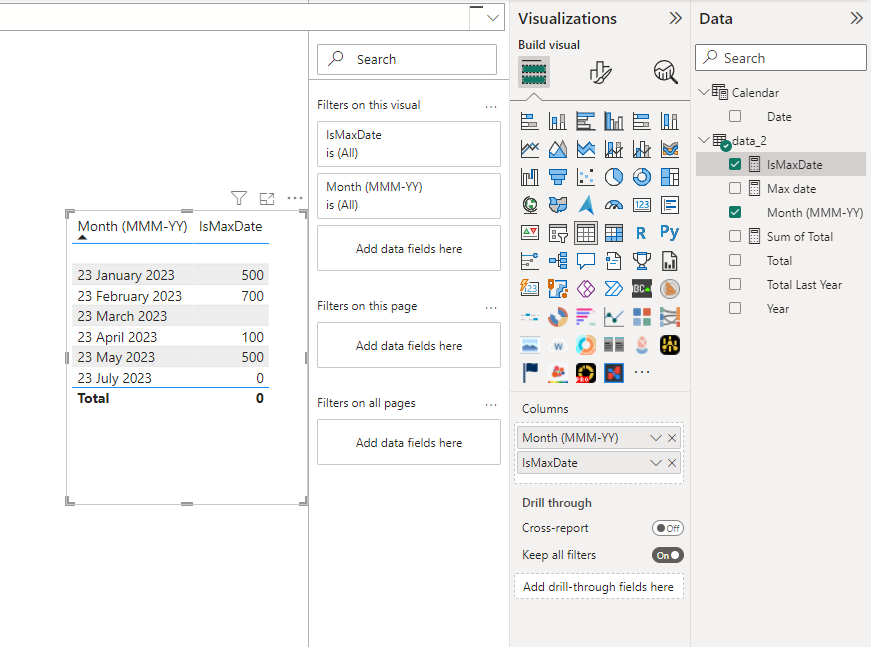Select the pie chart visual

[614, 177]
